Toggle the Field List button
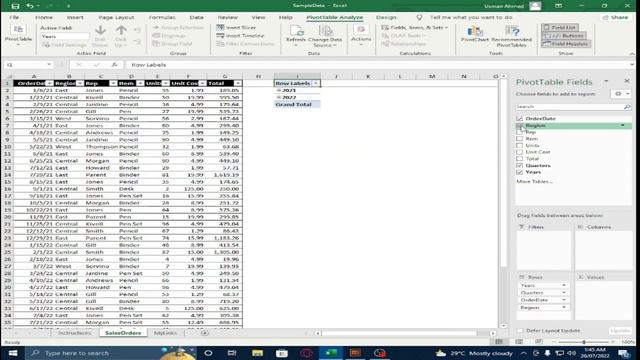Viewport: 640px width, 360px height. [560, 27]
